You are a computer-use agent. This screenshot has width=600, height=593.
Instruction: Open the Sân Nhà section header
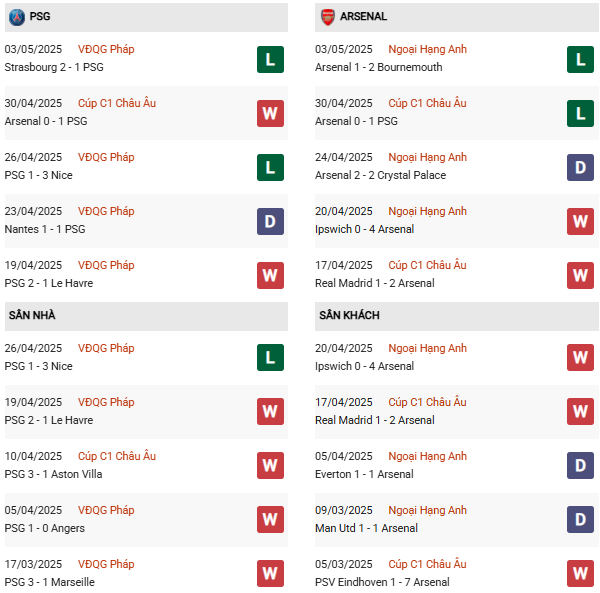point(146,316)
